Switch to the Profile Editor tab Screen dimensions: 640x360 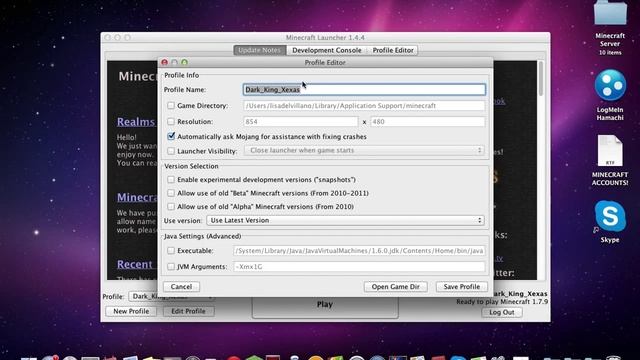(393, 50)
